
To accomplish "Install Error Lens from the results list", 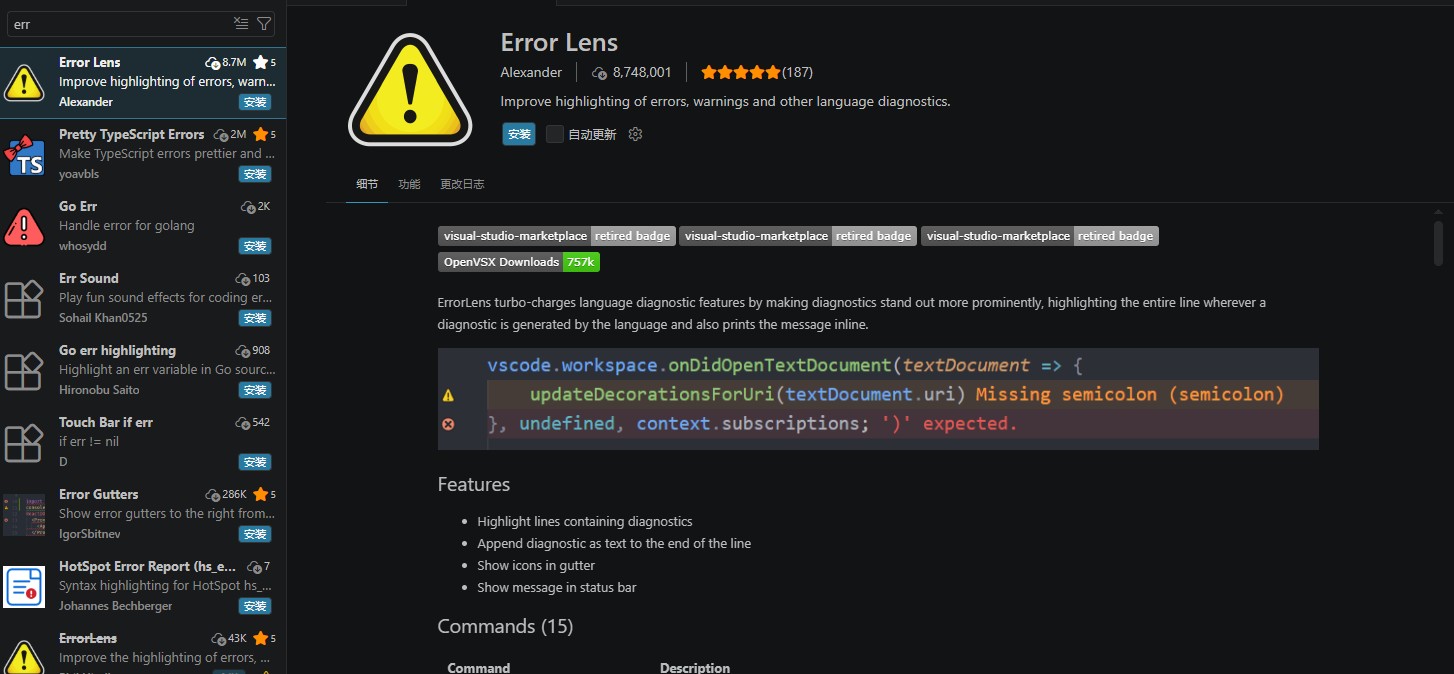I will point(255,102).
